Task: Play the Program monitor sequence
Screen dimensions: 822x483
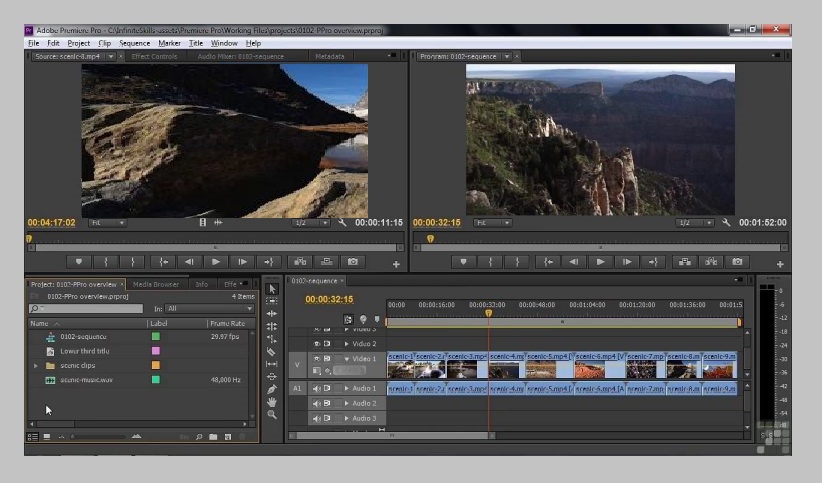Action: coord(600,262)
